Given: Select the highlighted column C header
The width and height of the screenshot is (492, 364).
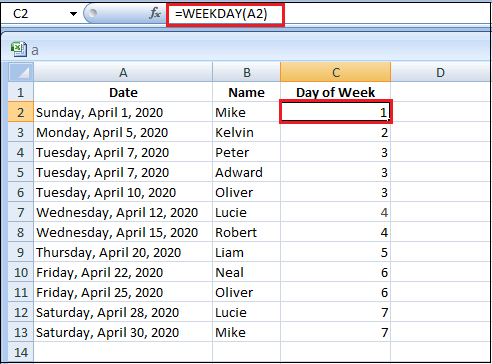Looking at the screenshot, I should 336,72.
